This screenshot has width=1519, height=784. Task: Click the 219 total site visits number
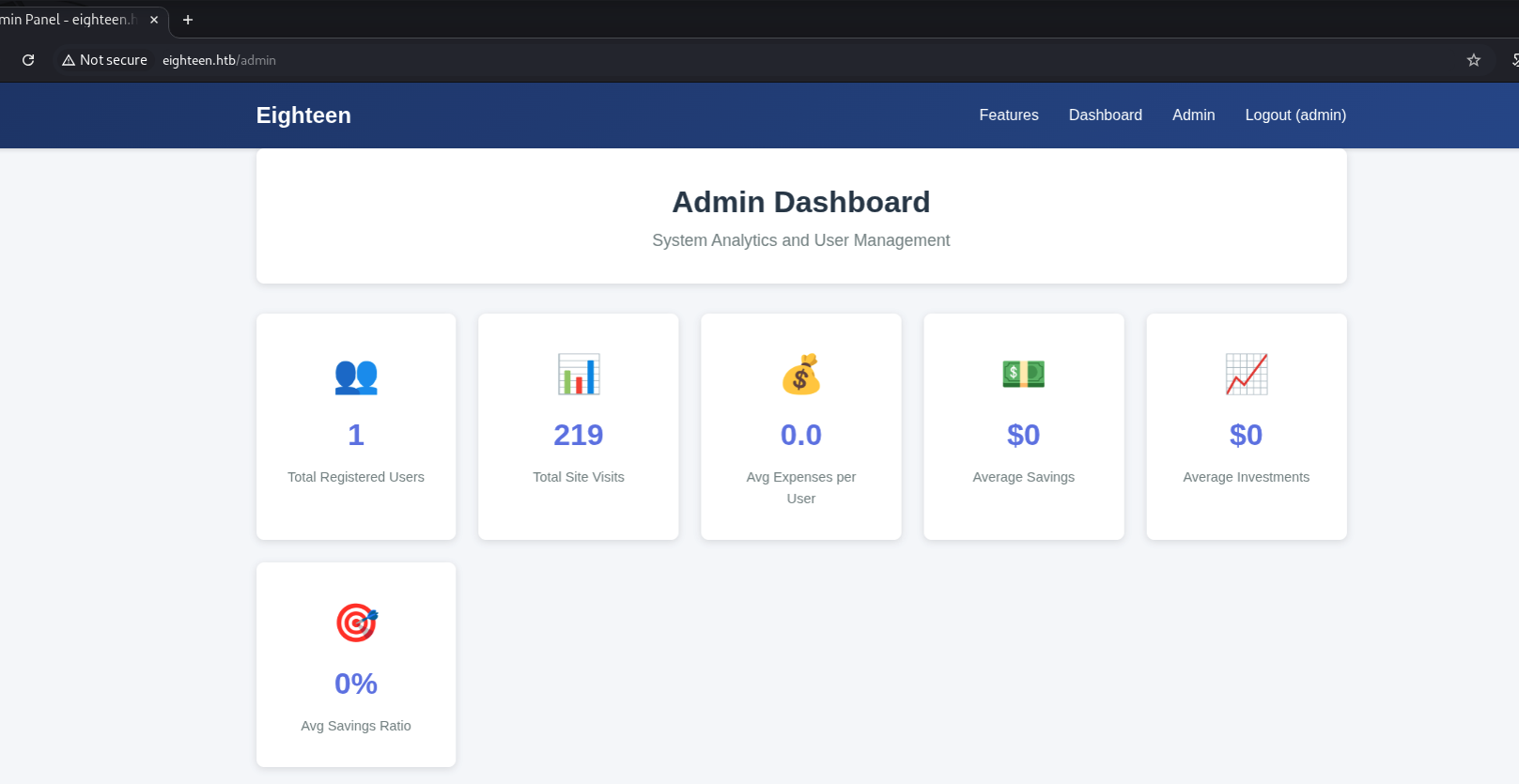click(578, 435)
